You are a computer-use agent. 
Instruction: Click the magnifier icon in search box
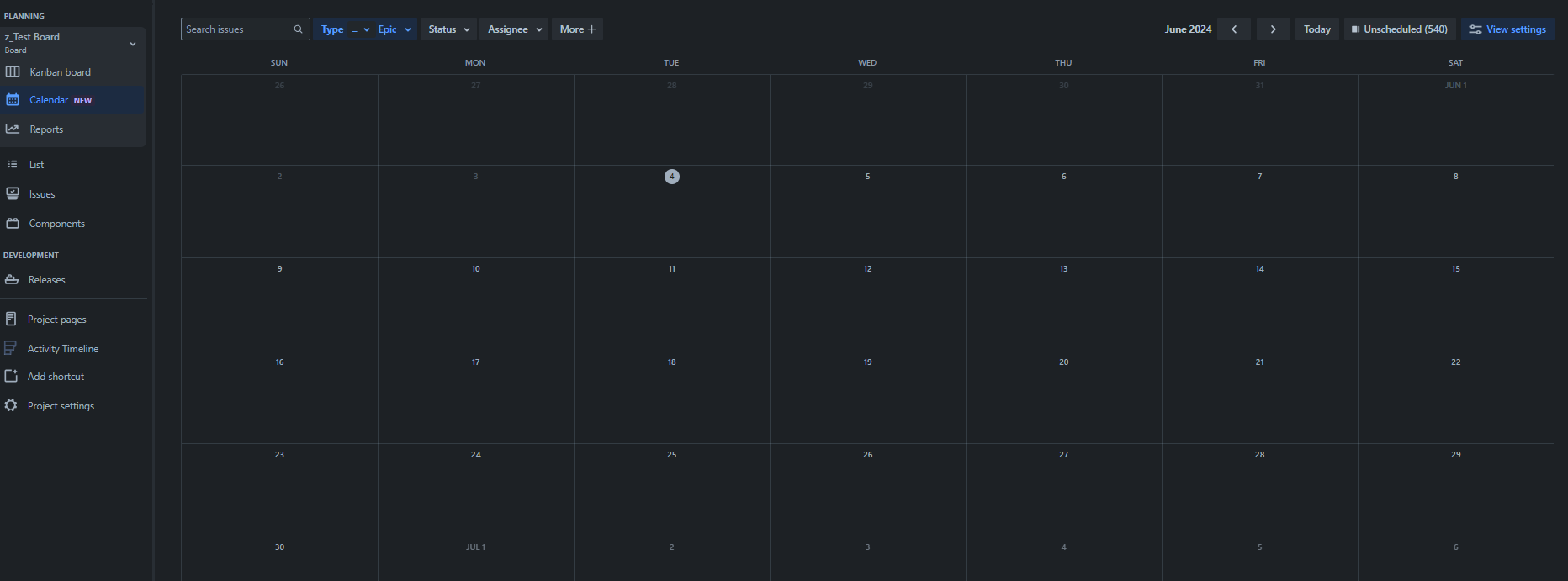[298, 29]
